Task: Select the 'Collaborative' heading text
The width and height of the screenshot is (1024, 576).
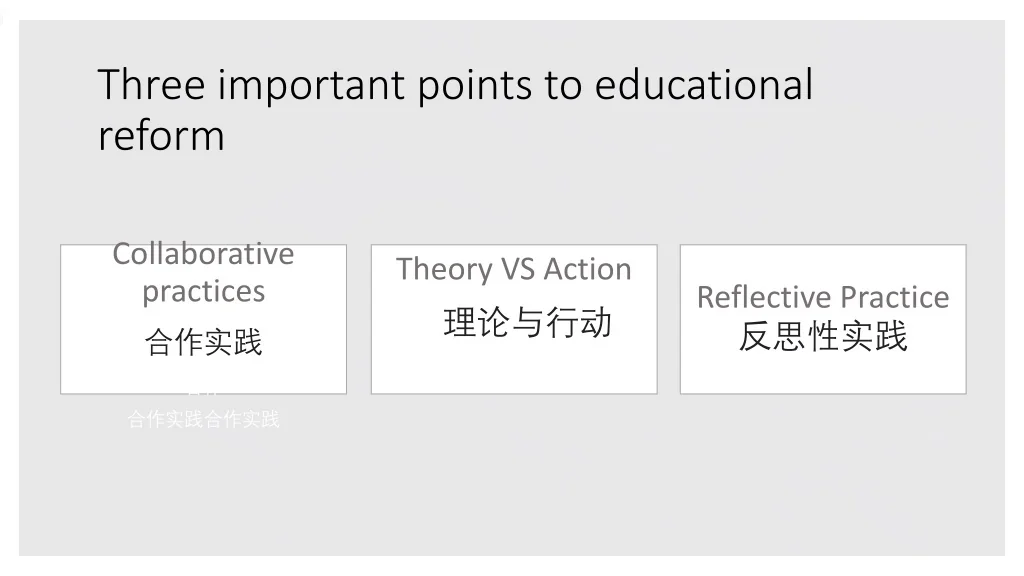Action: (x=203, y=254)
